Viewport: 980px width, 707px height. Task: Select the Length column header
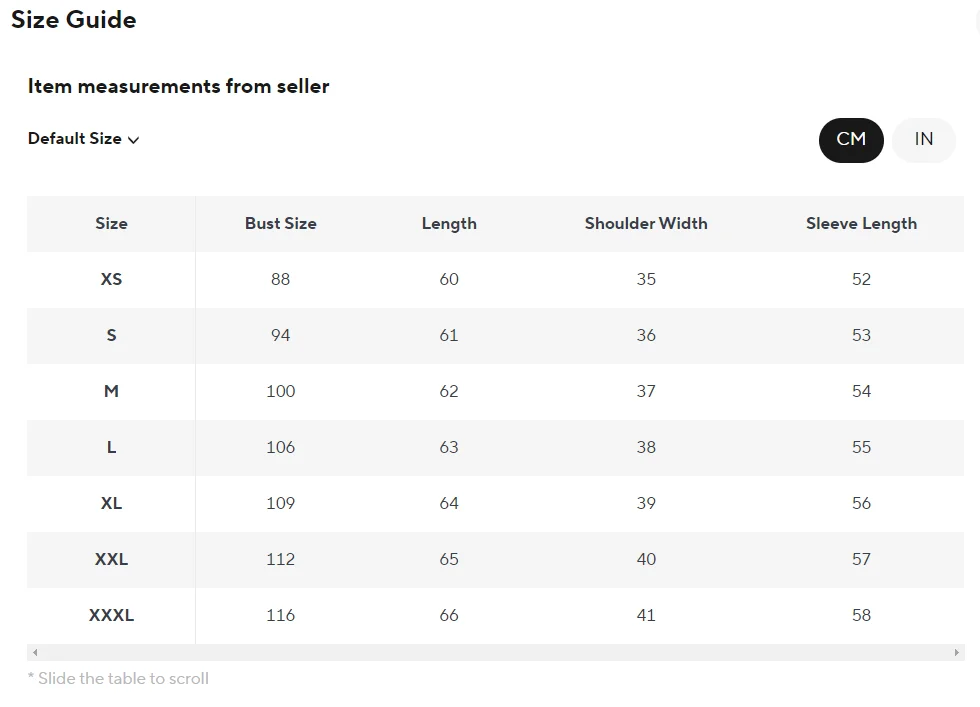[449, 224]
